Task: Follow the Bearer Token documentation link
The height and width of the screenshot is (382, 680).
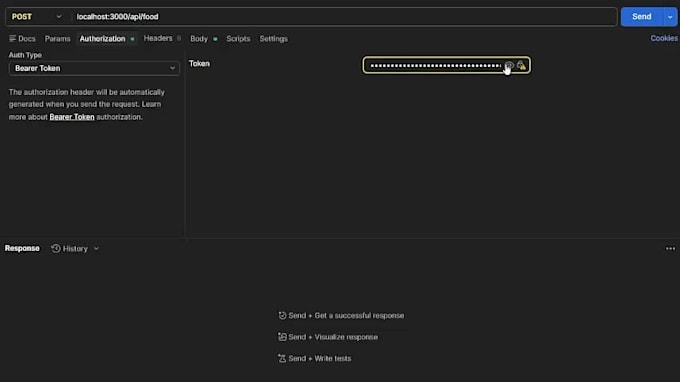Action: click(72, 117)
